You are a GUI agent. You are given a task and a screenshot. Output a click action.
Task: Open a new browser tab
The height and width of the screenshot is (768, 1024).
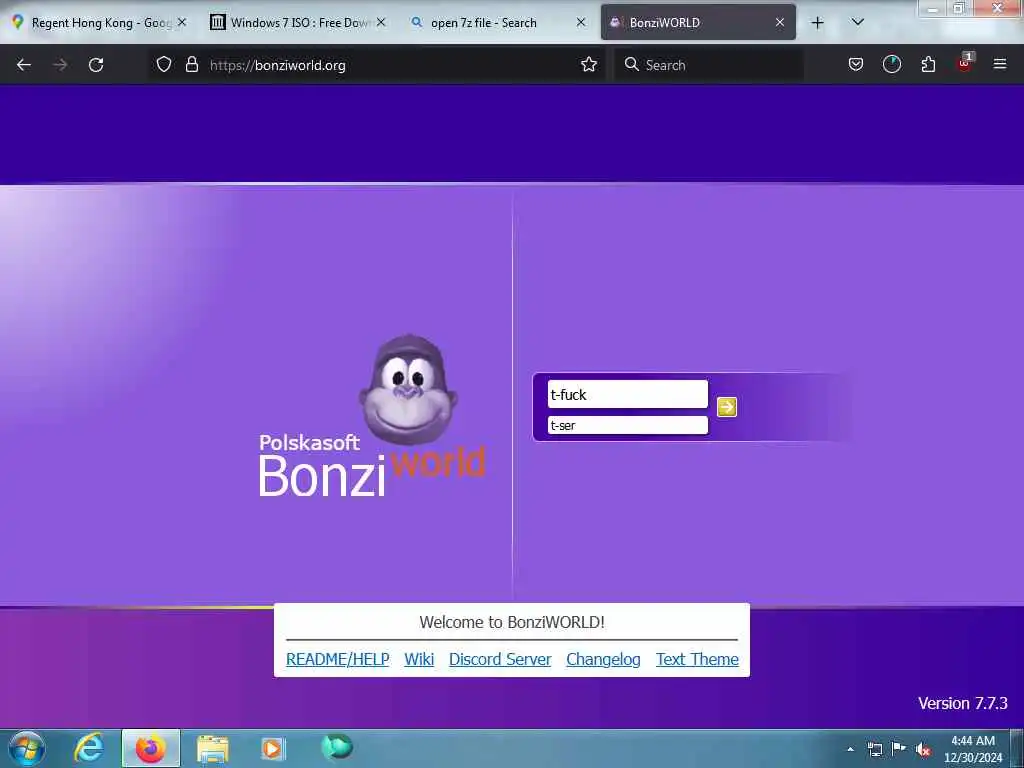click(x=817, y=23)
